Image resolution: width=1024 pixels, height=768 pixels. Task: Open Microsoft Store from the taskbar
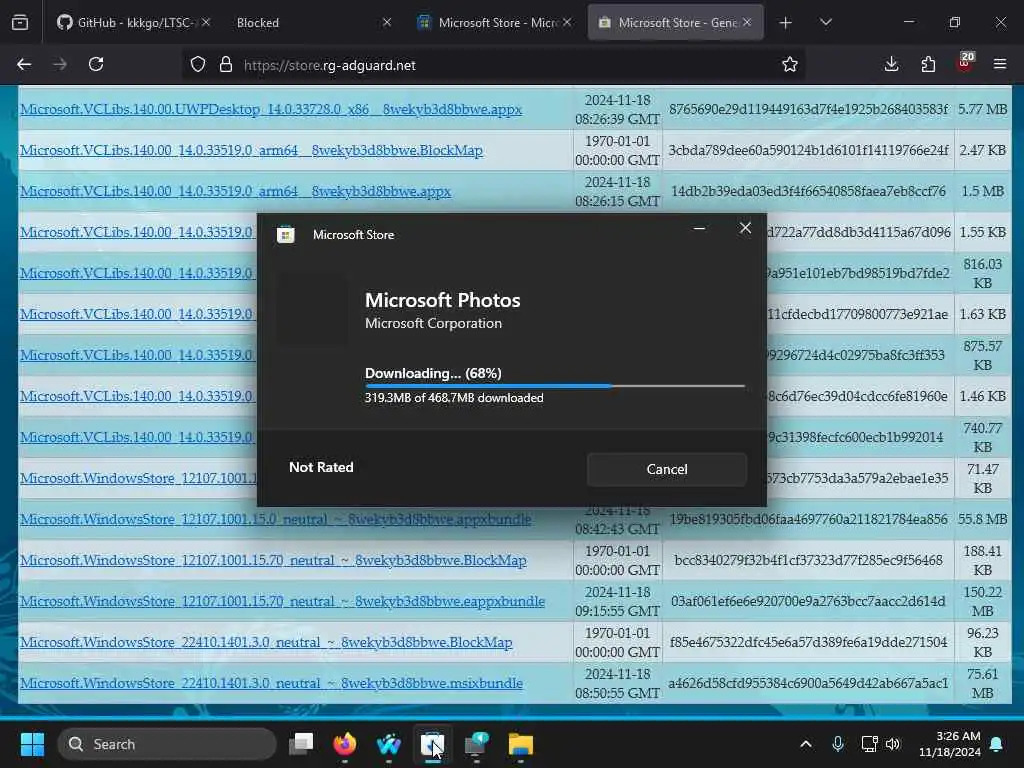point(432,744)
